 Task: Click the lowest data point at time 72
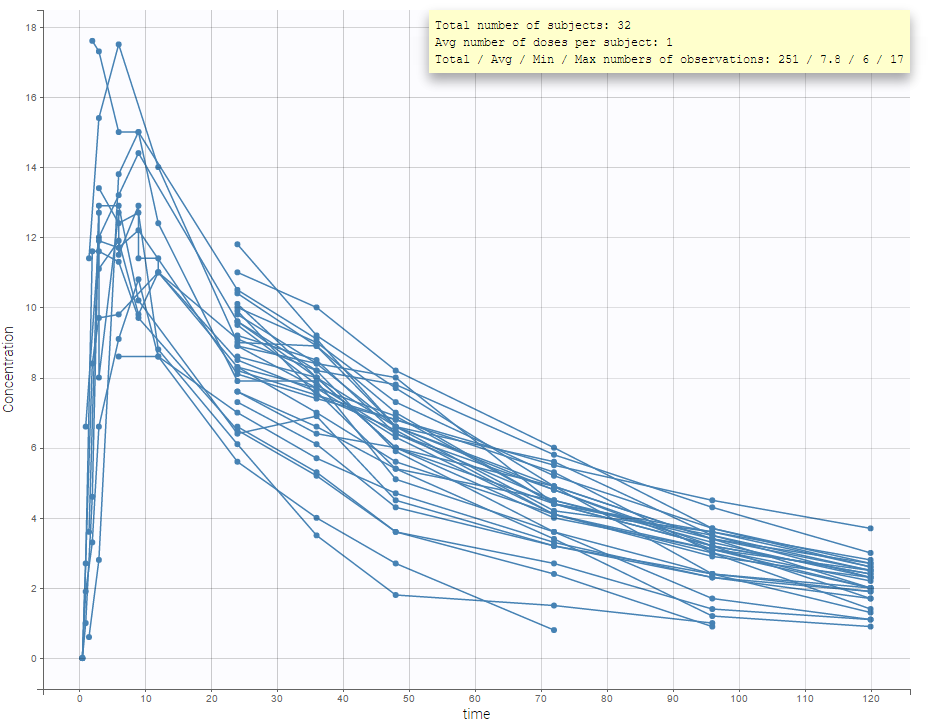coord(554,630)
